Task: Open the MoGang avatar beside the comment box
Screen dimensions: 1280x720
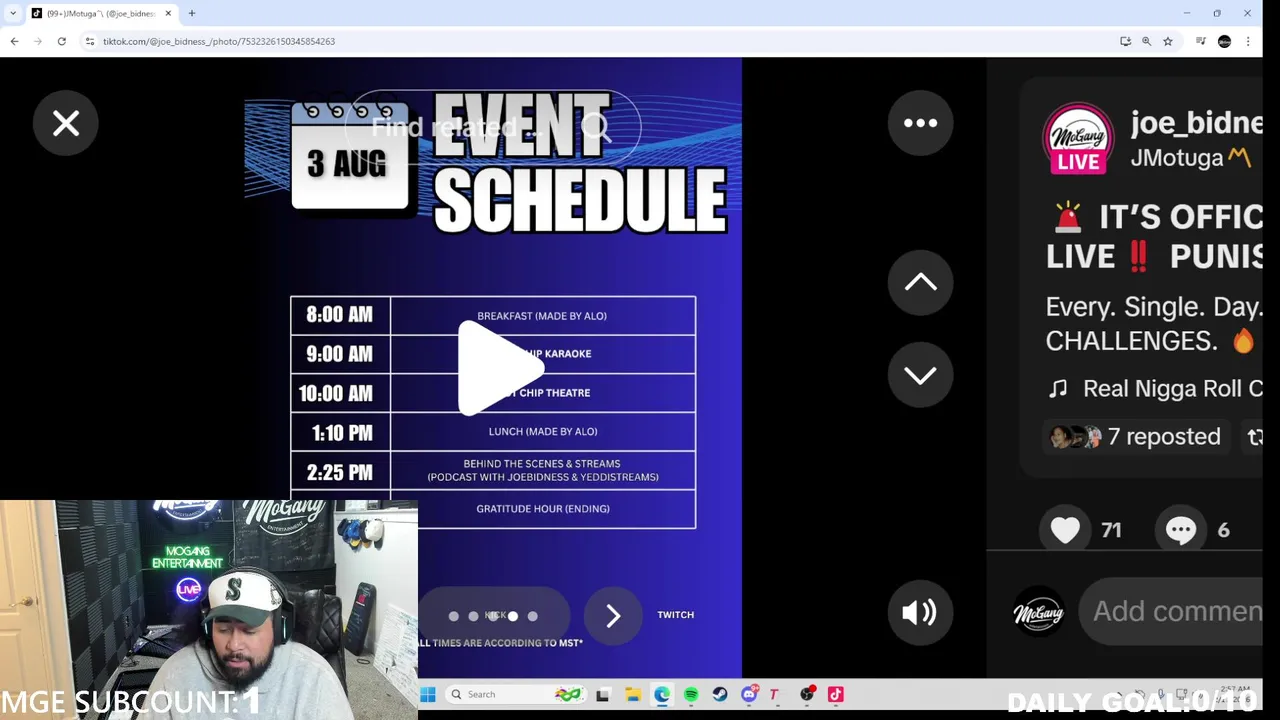Action: tap(1038, 612)
